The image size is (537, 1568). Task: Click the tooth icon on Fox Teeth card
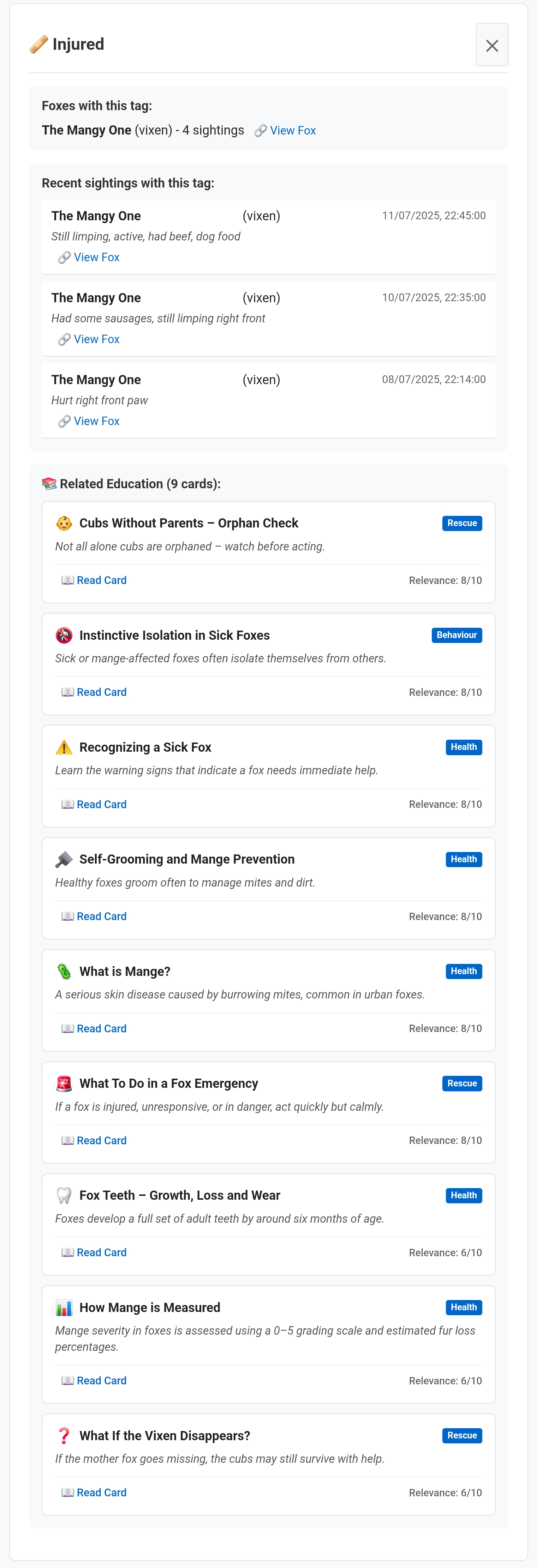(64, 1196)
